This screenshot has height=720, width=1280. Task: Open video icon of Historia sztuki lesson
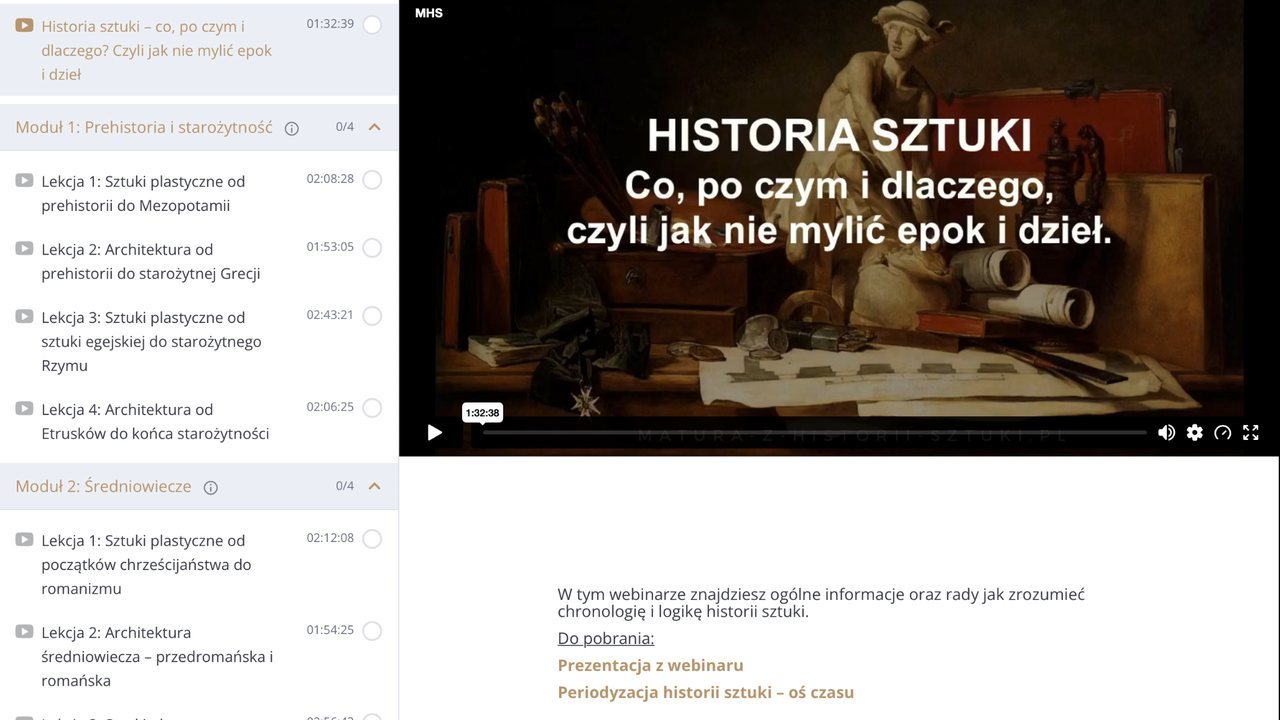24,25
